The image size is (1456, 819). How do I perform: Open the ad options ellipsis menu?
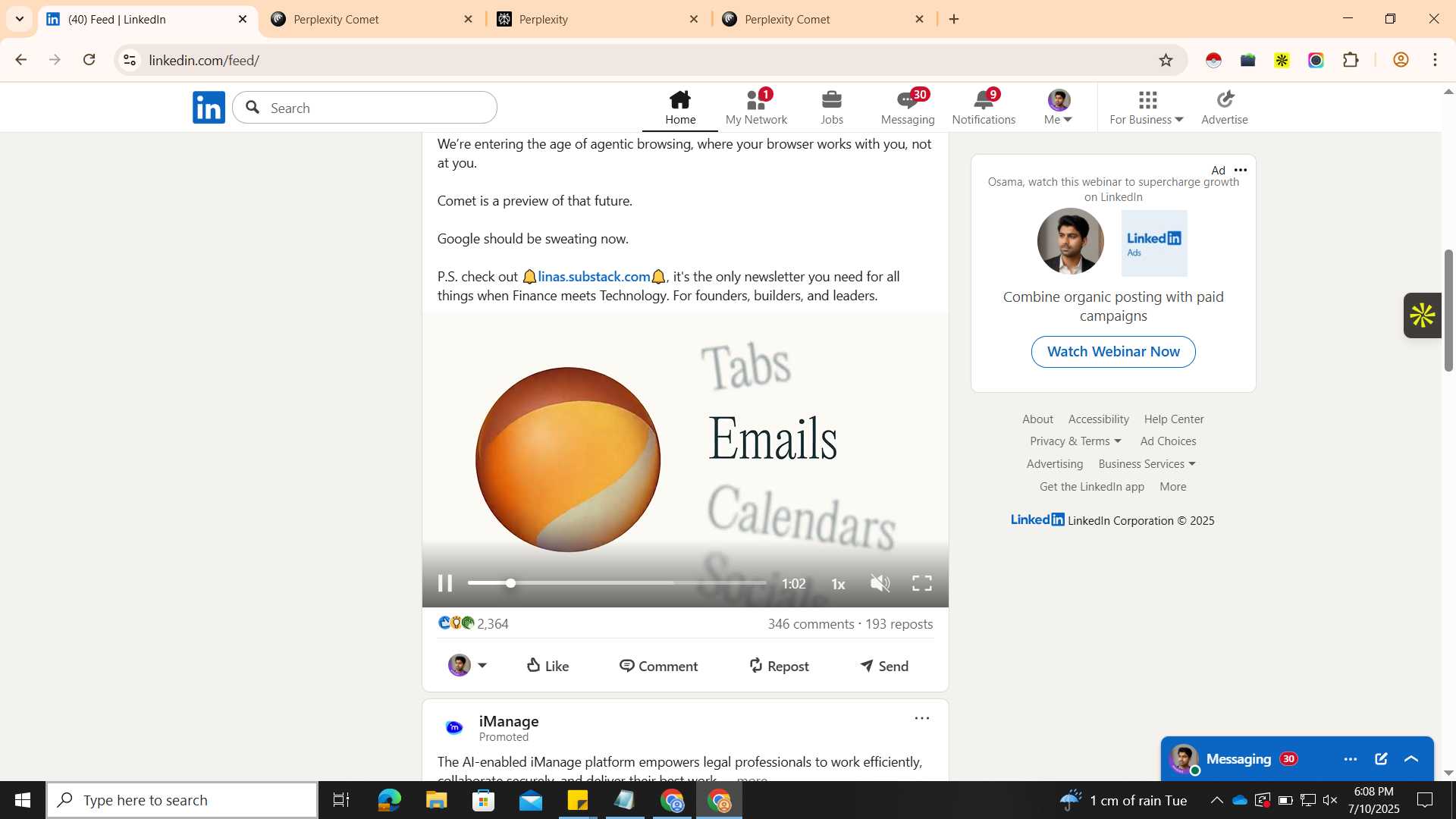pos(1241,170)
